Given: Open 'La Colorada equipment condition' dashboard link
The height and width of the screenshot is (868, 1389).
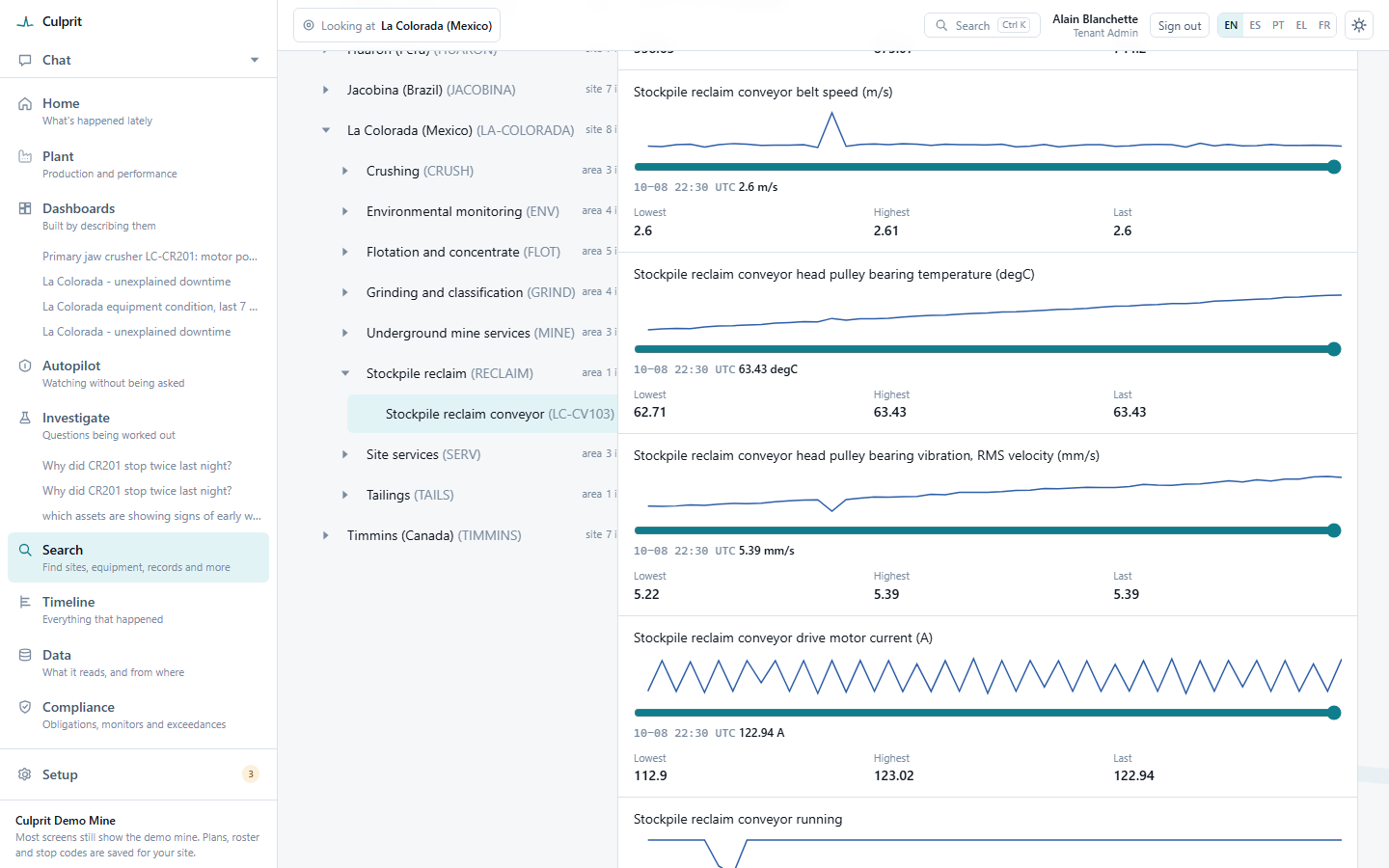Looking at the screenshot, I should (150, 307).
